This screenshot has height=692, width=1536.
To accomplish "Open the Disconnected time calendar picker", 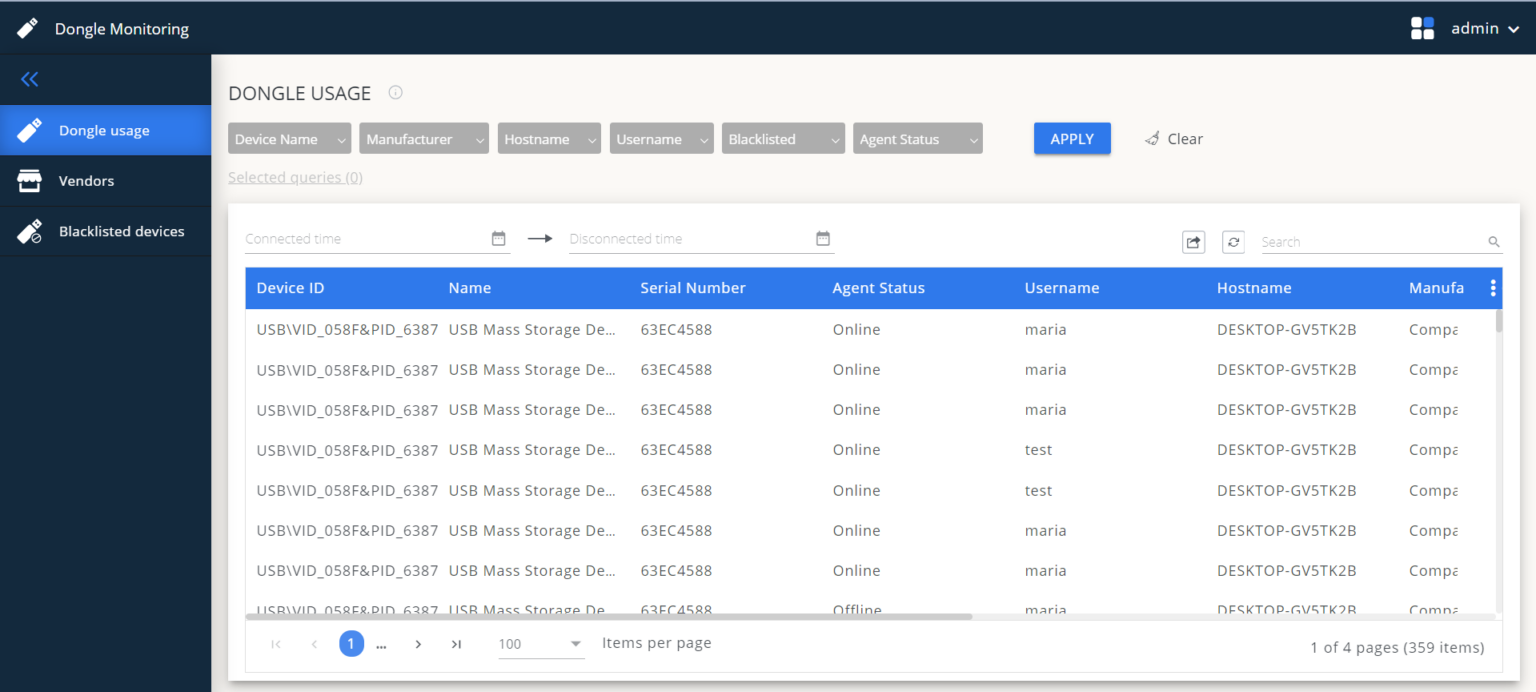I will coord(822,238).
